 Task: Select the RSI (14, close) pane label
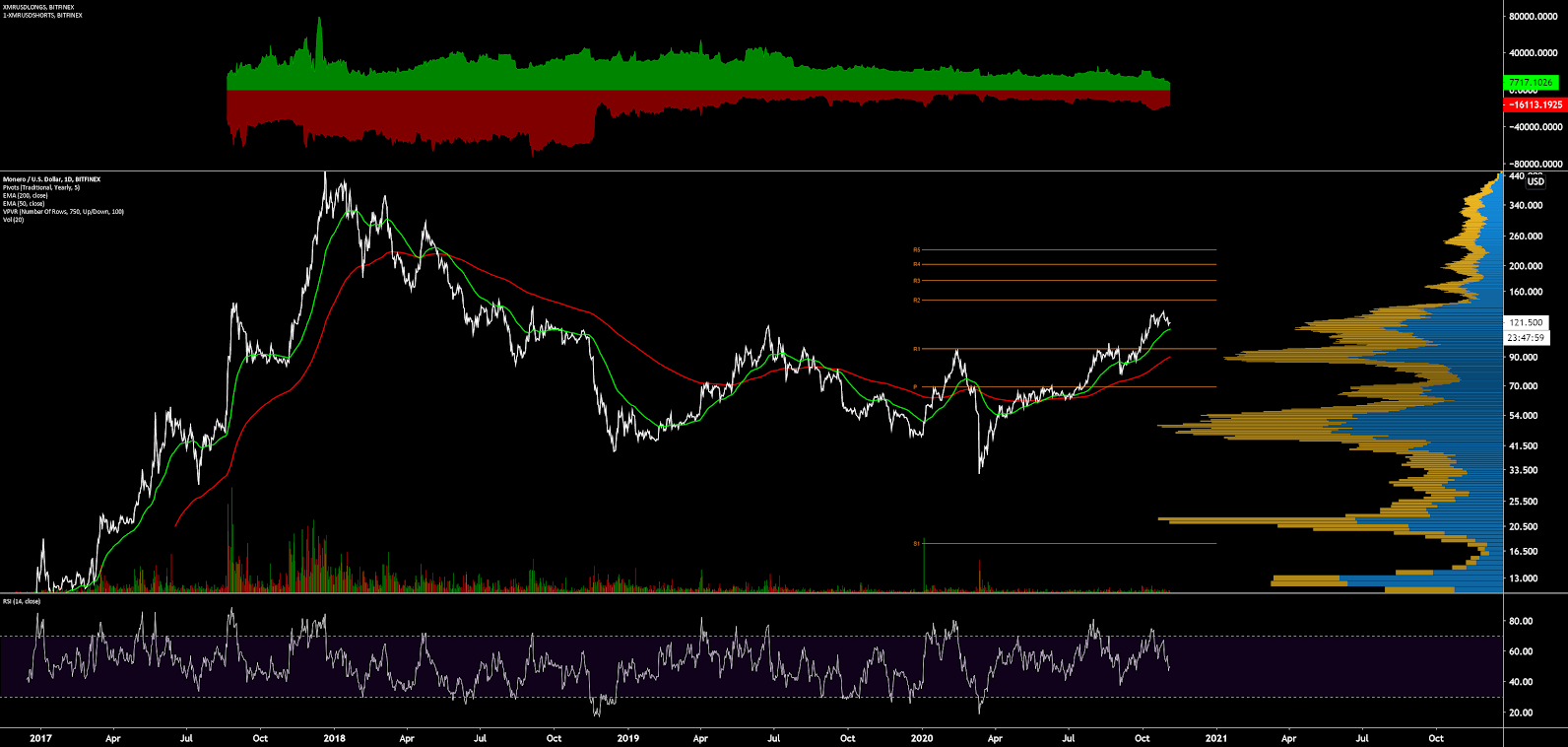[22, 601]
